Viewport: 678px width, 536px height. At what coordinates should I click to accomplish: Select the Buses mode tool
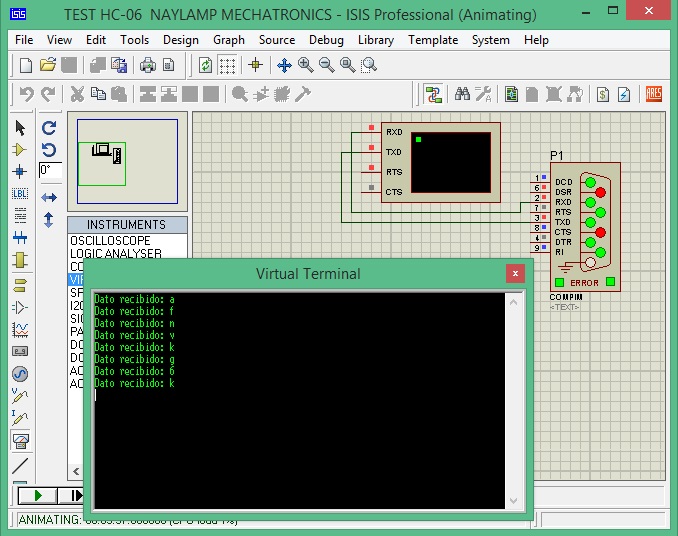20,238
